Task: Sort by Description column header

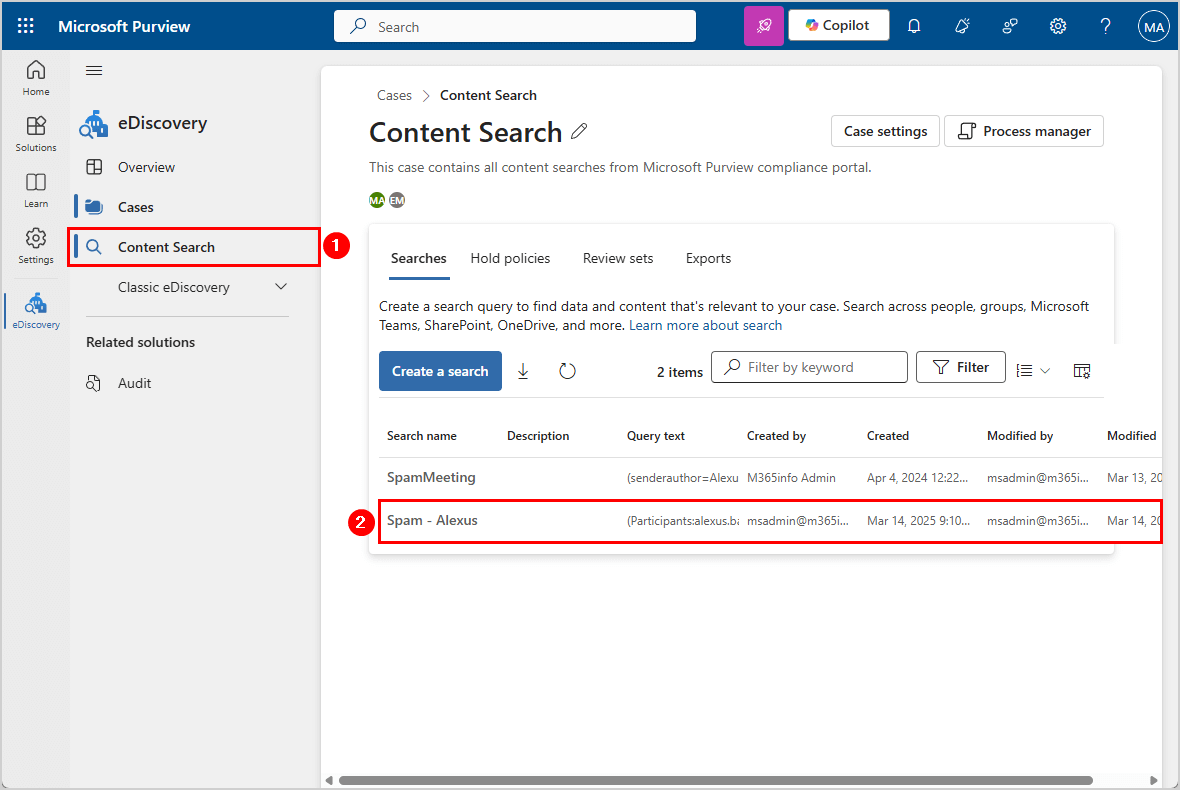Action: 538,436
